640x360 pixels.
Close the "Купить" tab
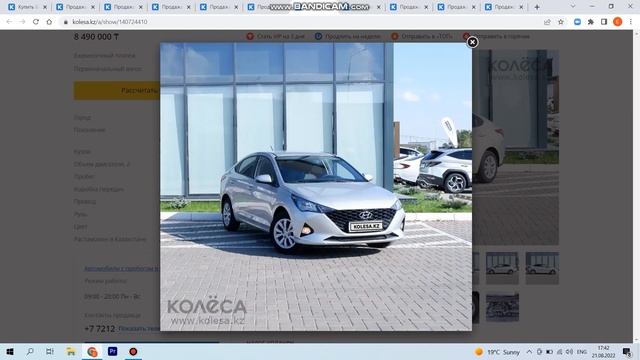click(x=45, y=7)
